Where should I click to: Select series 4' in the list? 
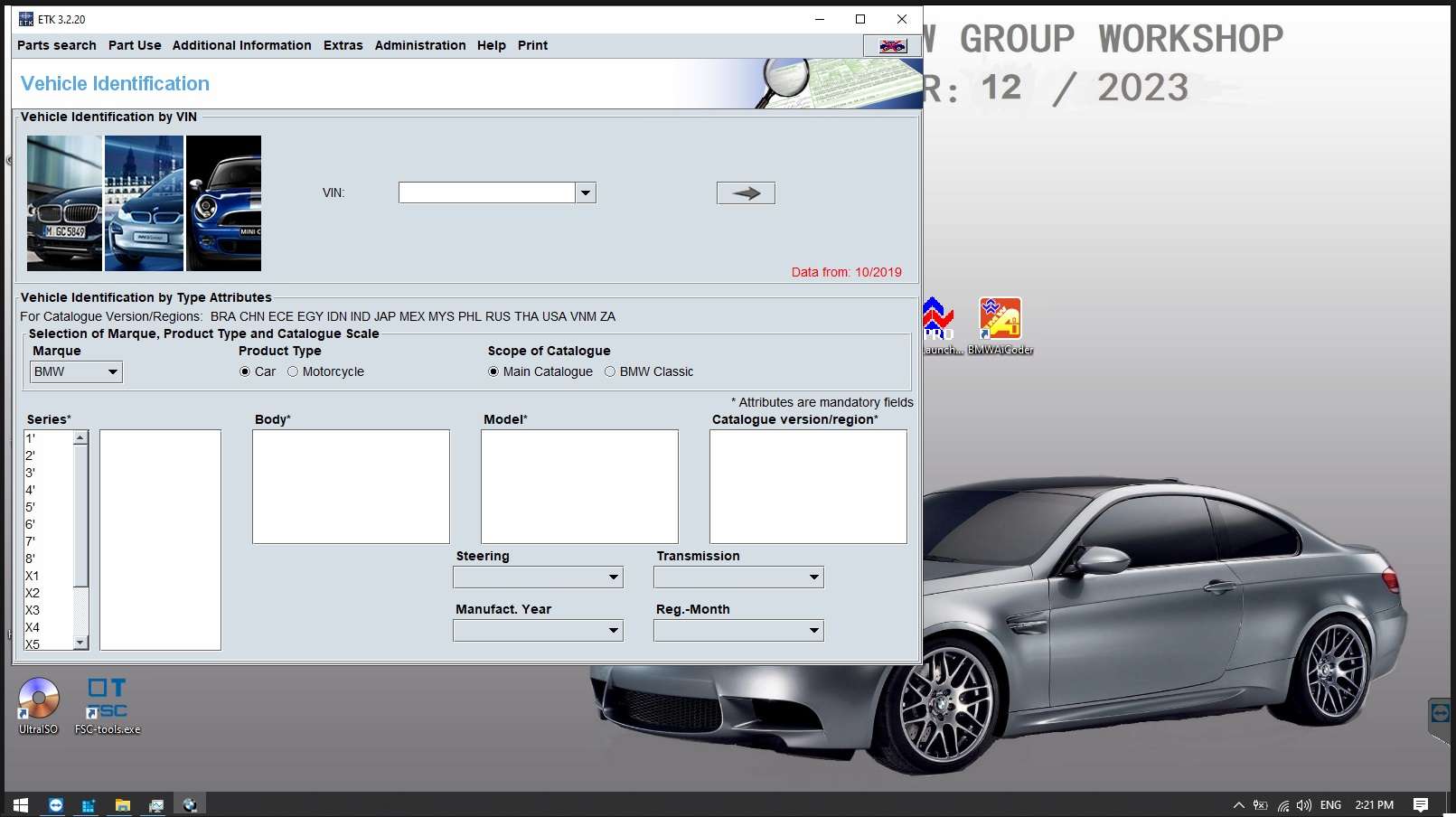click(48, 490)
